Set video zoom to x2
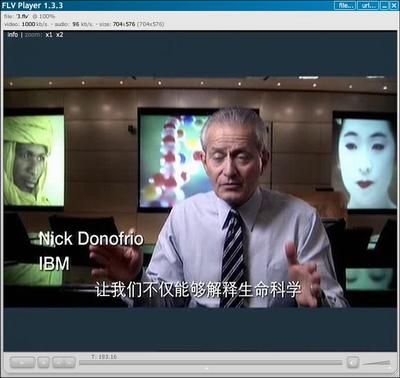Viewport: 400px width, 378px height. 59,34
